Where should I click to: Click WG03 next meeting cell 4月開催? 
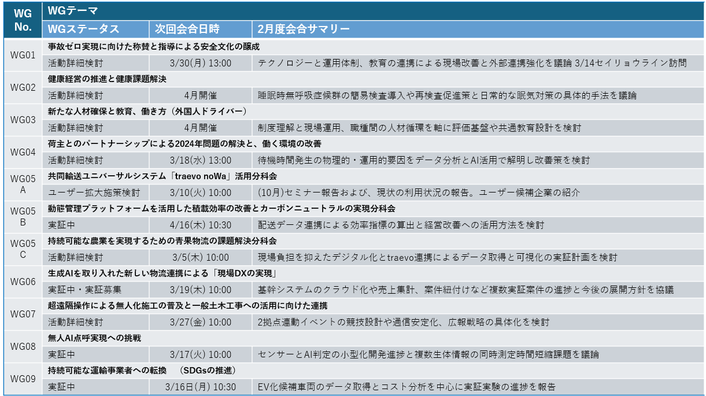(x=200, y=128)
